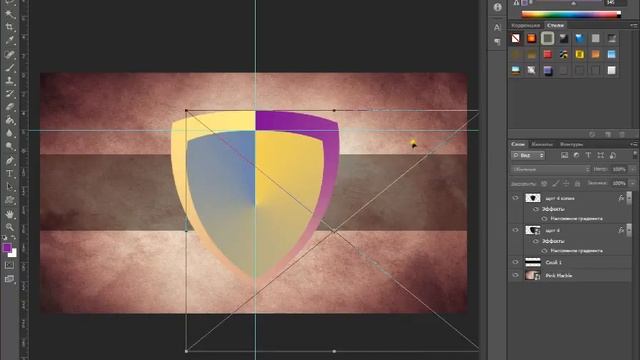Screen dimensions: 640x360
Task: Click the color spectrum ramp
Action: [x=571, y=14]
